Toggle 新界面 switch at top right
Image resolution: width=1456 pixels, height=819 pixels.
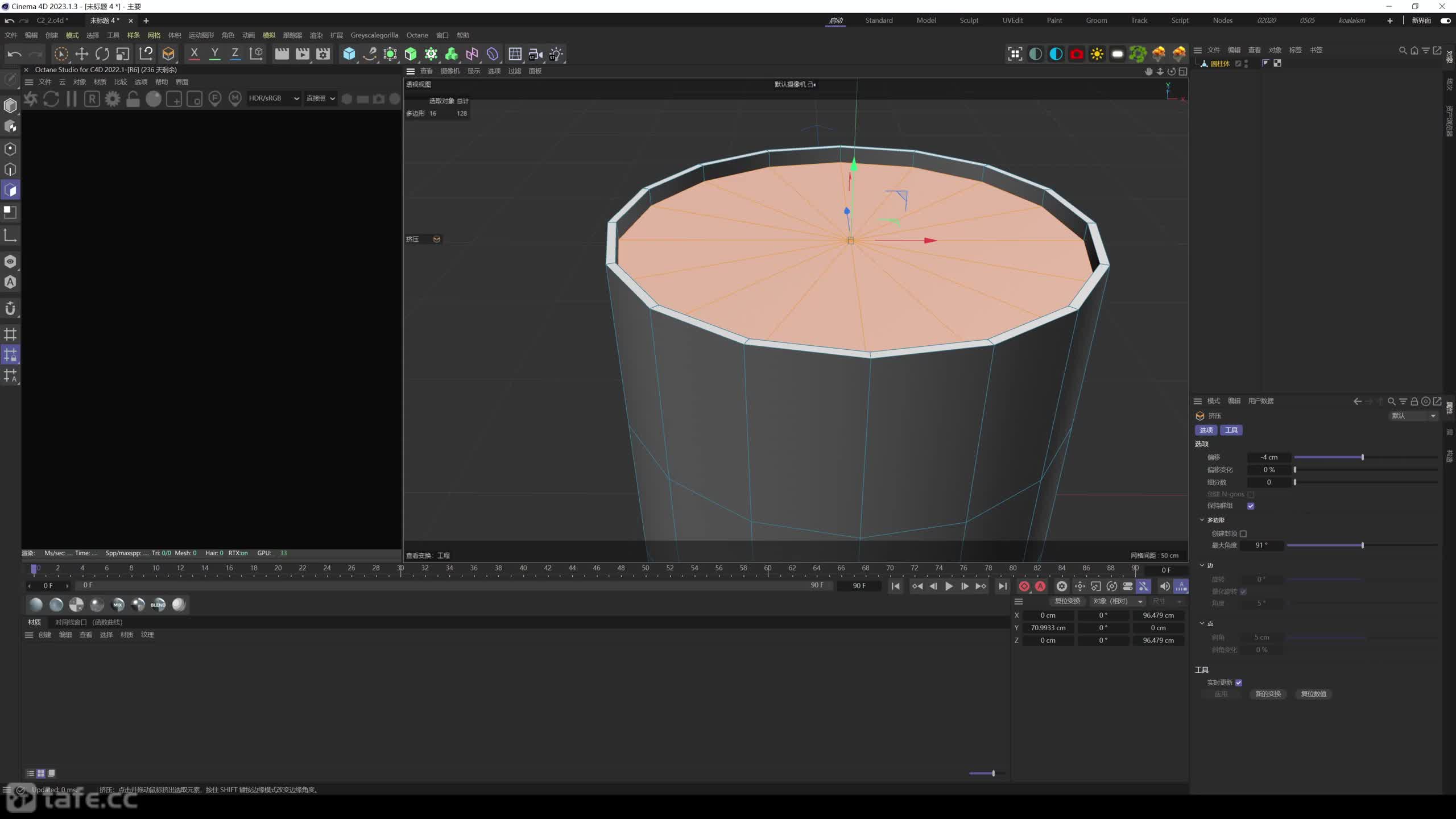click(x=1445, y=20)
